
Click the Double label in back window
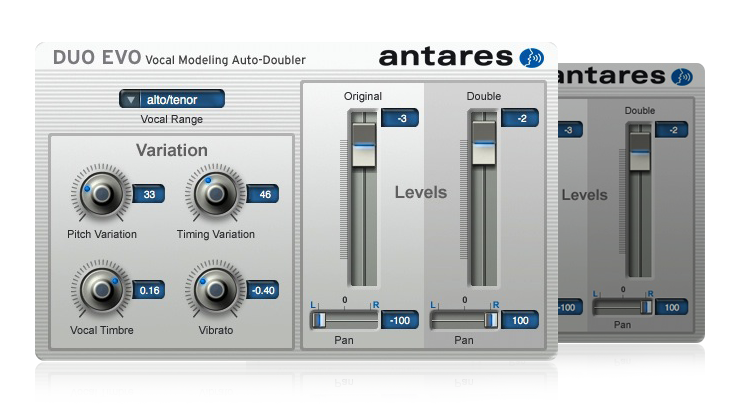pos(640,111)
